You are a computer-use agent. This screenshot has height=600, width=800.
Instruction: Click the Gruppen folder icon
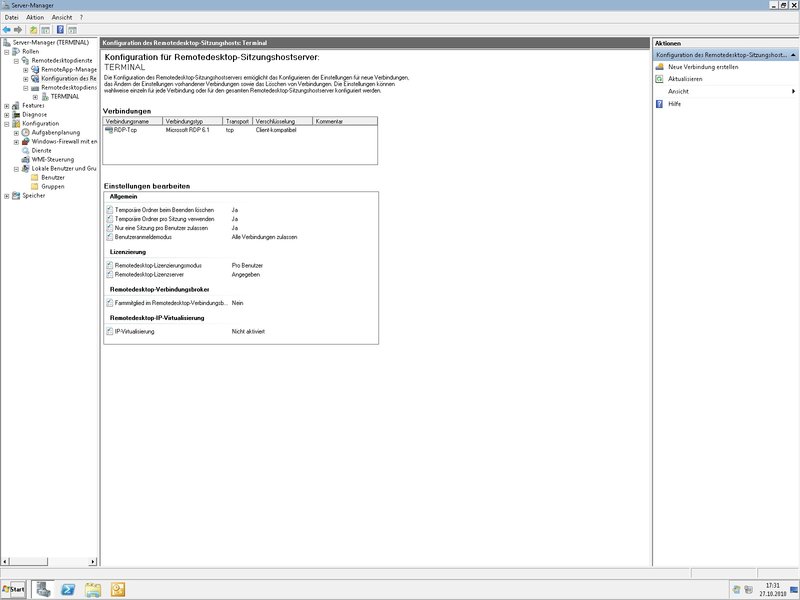(x=35, y=187)
